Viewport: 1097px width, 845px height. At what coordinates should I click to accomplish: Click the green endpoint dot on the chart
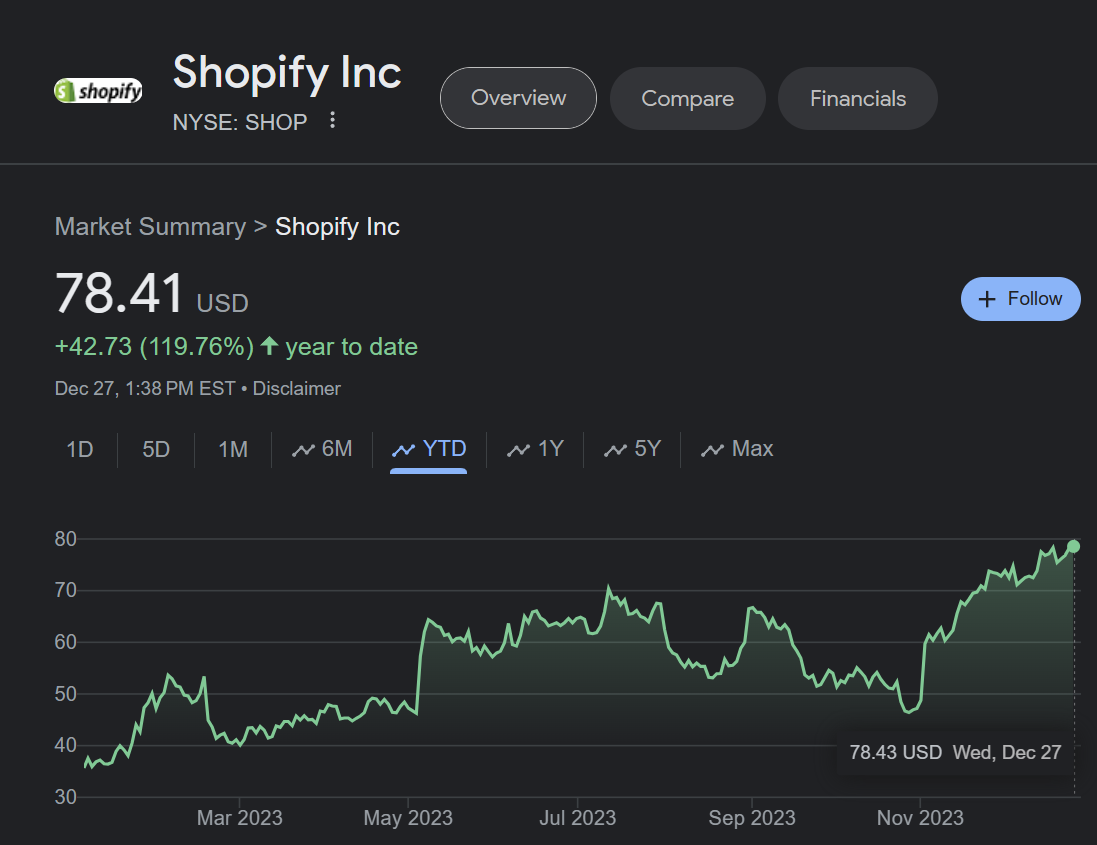click(1073, 547)
